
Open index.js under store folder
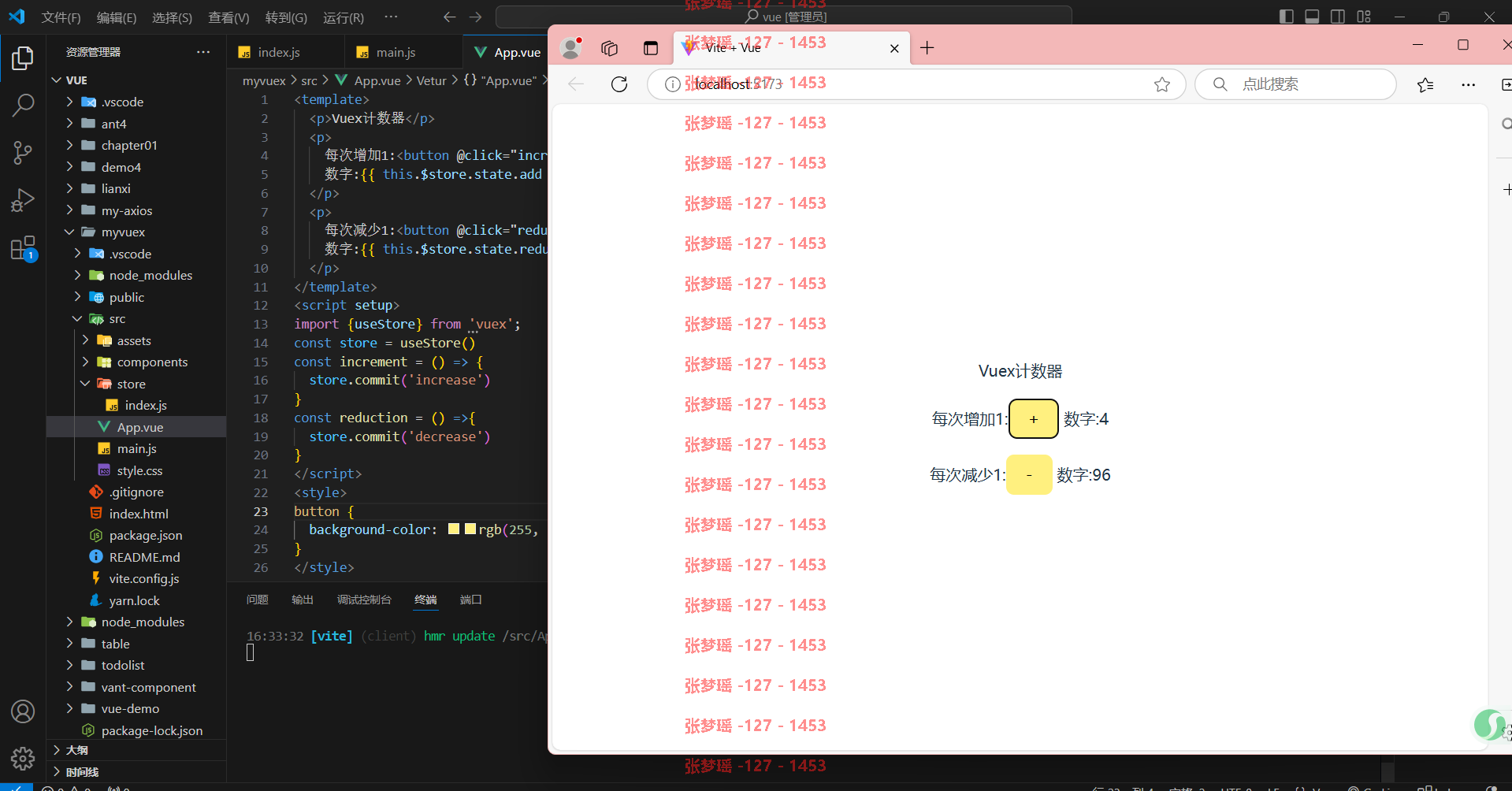point(146,405)
